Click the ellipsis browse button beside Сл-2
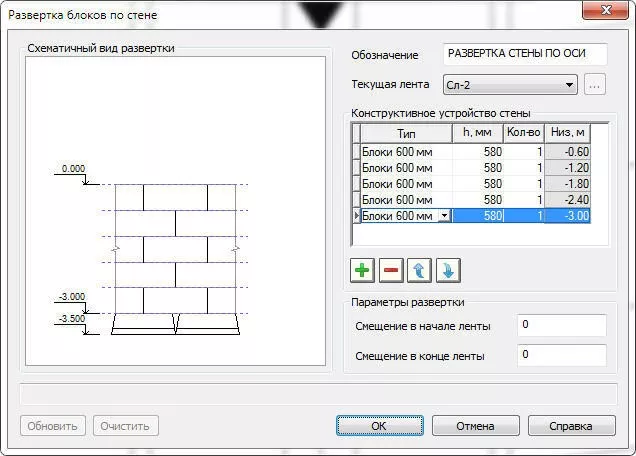This screenshot has width=636, height=456. coord(596,85)
